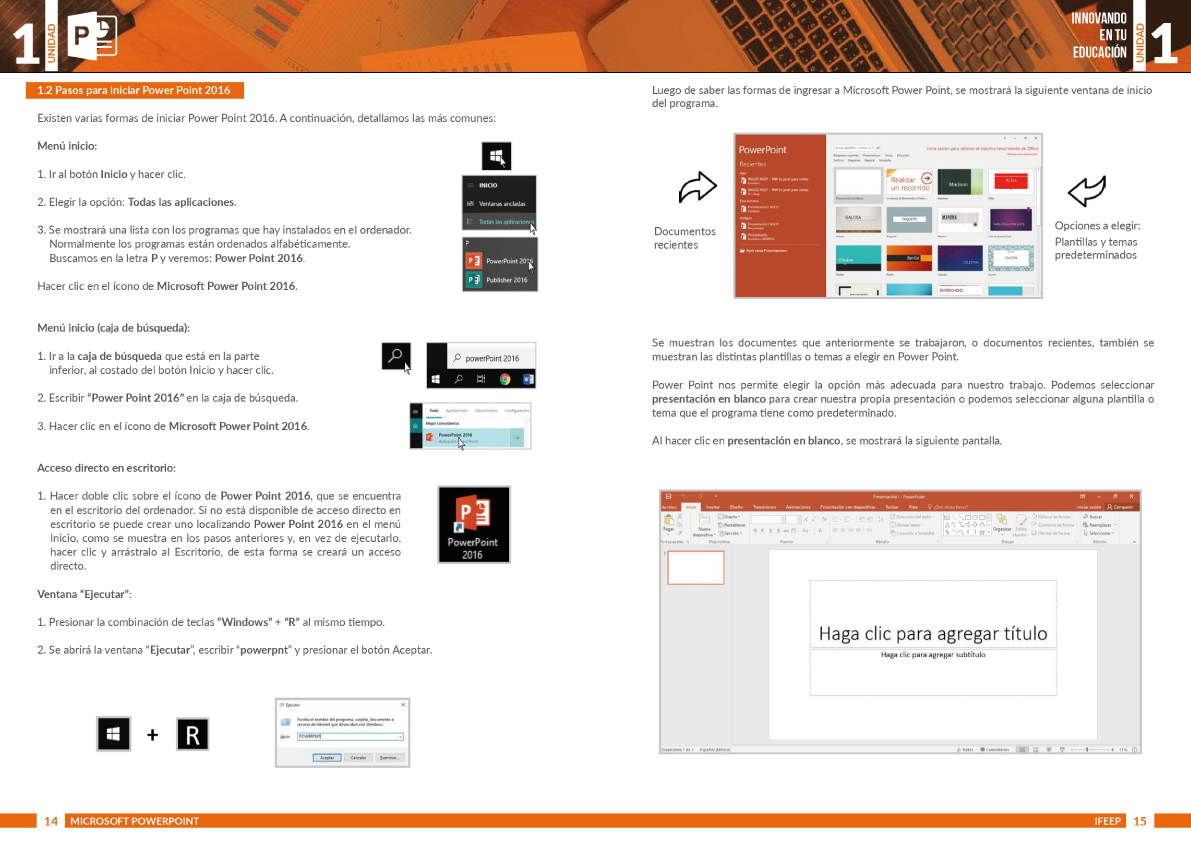Click the taskbar search magnifier icon
This screenshot has height=842, width=1191.
click(459, 379)
